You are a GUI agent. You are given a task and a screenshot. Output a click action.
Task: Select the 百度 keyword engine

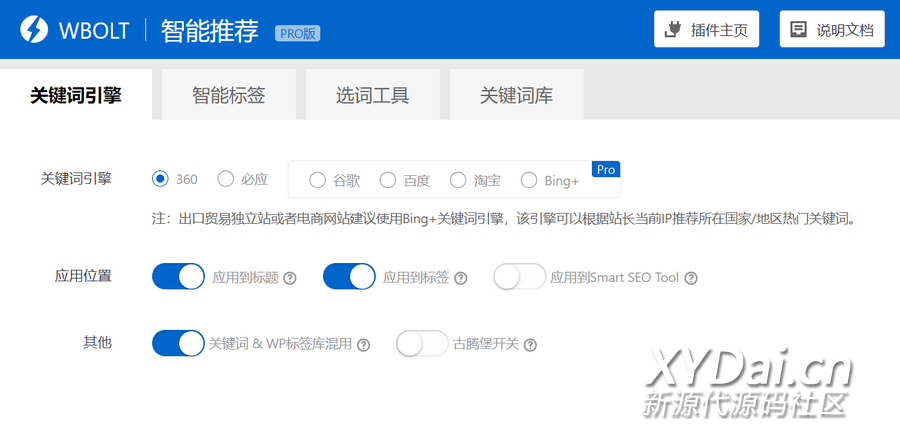click(x=388, y=181)
